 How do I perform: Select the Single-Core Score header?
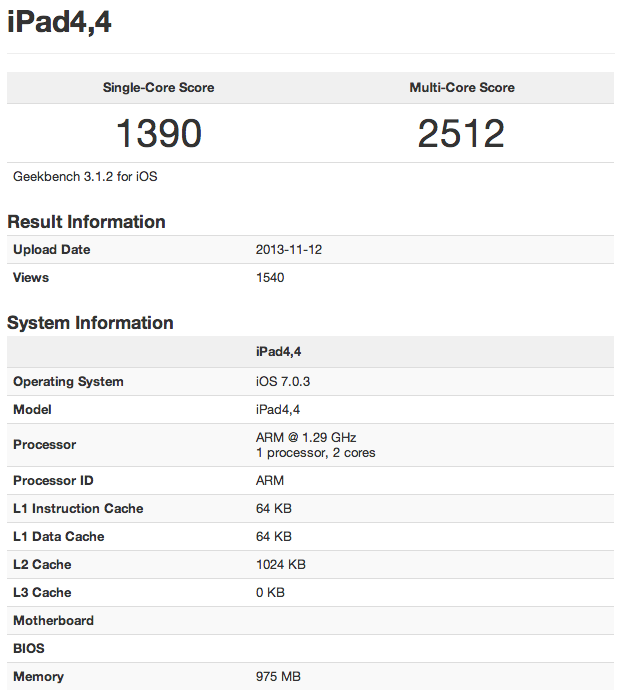click(x=158, y=88)
